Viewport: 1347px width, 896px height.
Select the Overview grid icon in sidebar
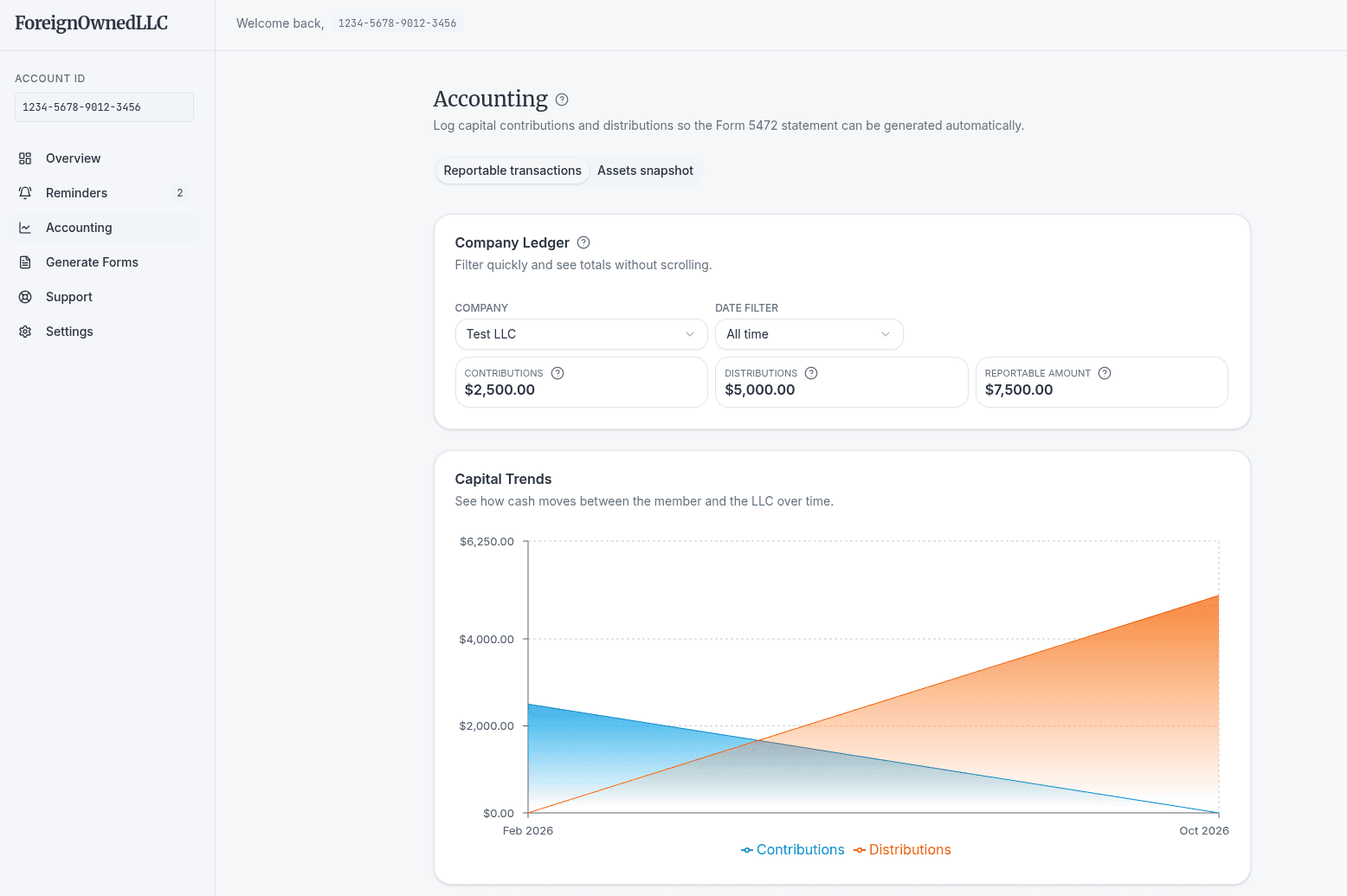tap(25, 158)
